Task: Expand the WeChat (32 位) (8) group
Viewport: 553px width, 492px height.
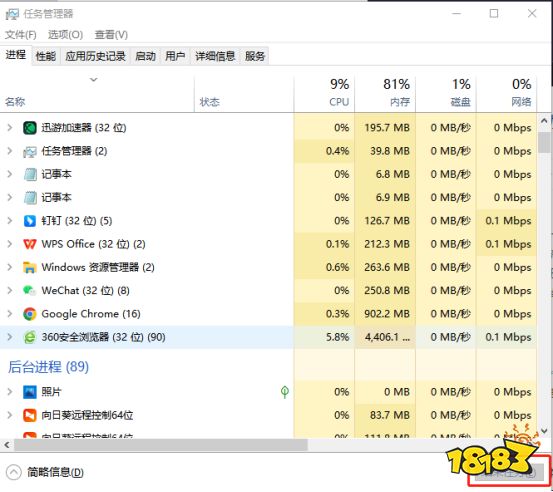Action: [x=10, y=291]
